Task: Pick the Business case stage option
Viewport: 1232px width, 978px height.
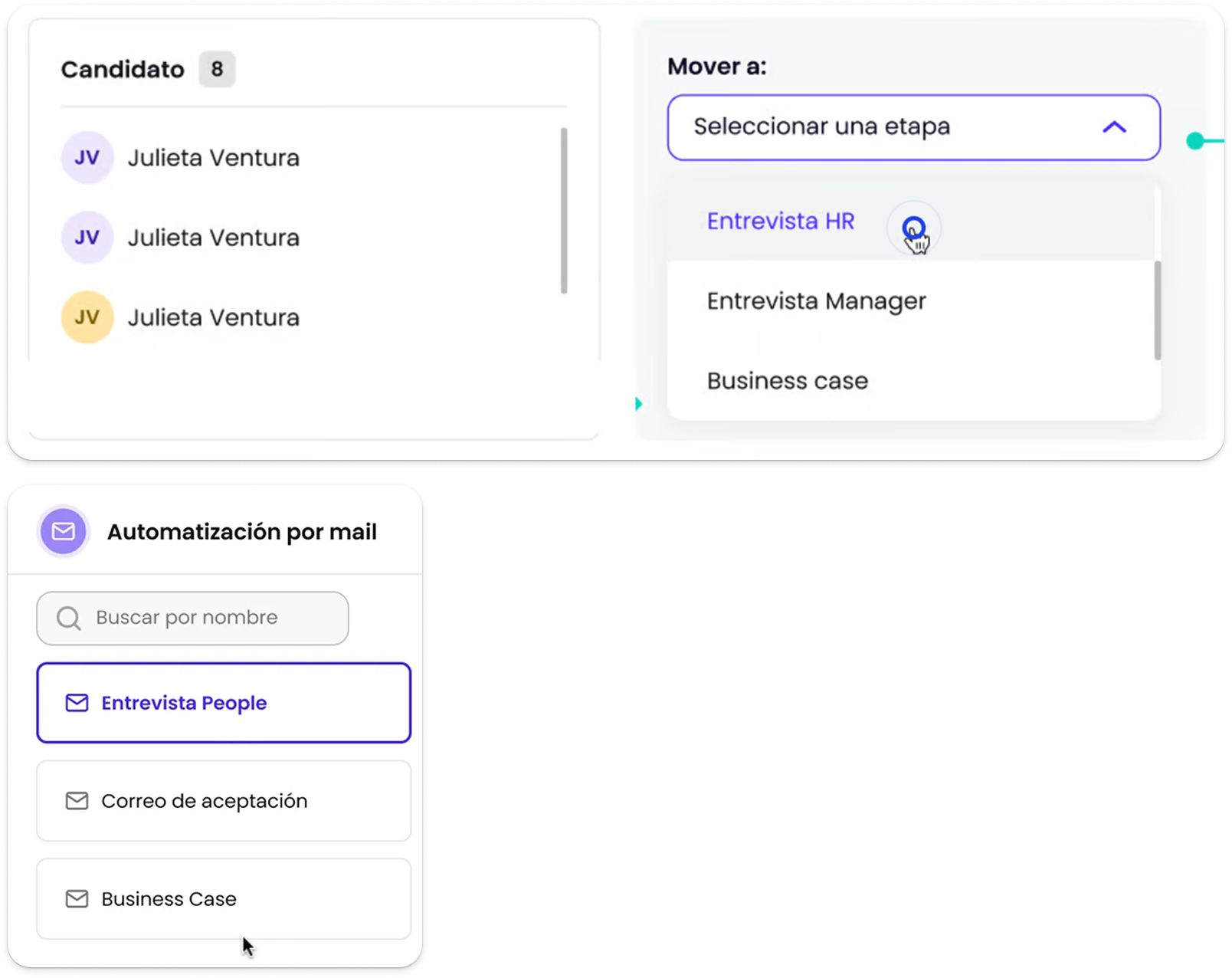Action: pyautogui.click(x=787, y=381)
